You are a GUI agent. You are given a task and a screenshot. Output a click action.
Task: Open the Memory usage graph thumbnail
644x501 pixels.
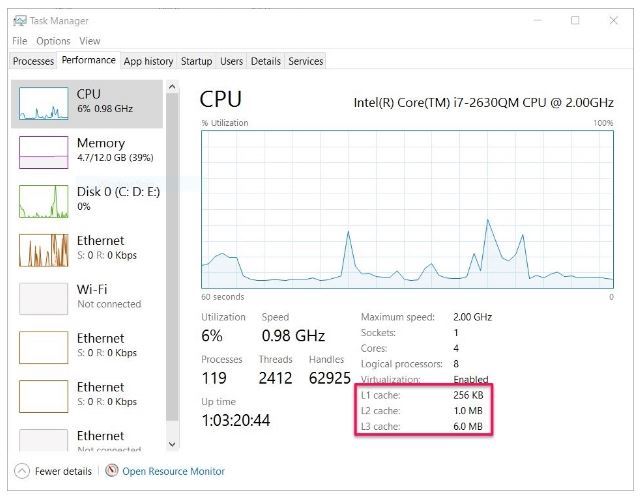click(x=44, y=152)
